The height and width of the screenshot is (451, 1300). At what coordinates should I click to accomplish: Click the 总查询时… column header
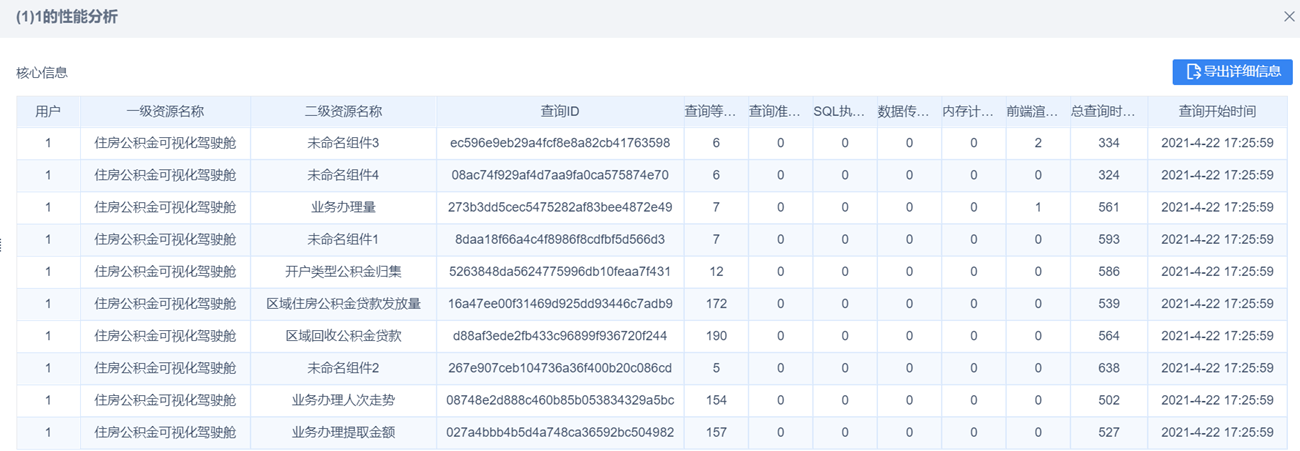(1108, 112)
